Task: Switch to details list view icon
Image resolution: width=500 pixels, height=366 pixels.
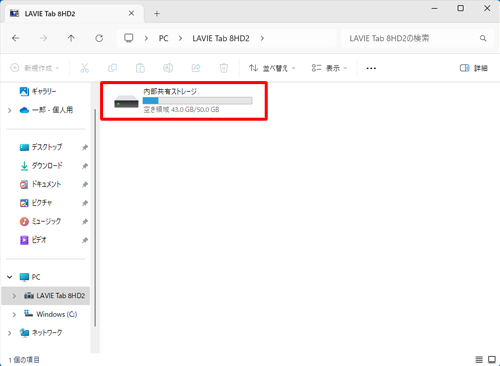Action: pos(479,359)
